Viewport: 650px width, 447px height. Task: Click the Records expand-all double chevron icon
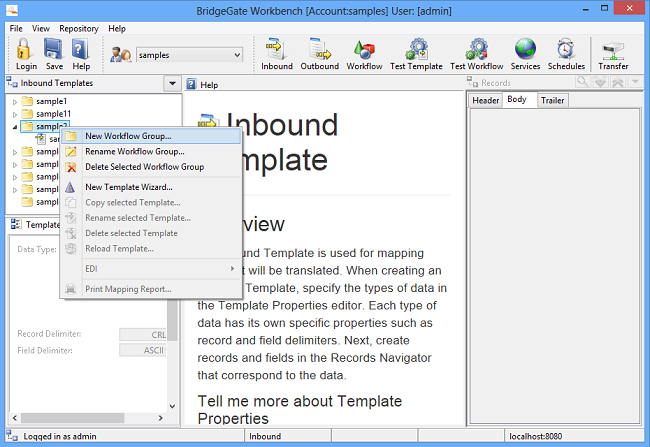(600, 82)
